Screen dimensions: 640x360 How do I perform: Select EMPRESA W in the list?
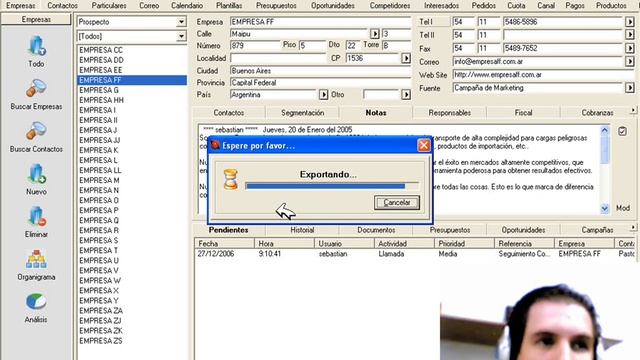click(132, 280)
